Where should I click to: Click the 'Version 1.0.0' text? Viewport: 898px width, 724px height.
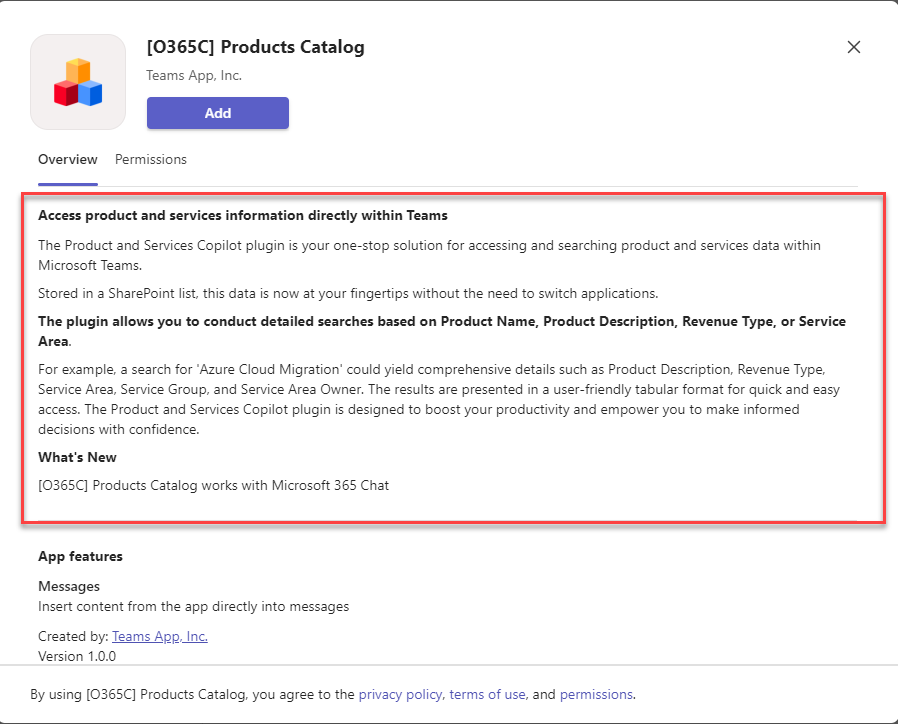(x=77, y=656)
